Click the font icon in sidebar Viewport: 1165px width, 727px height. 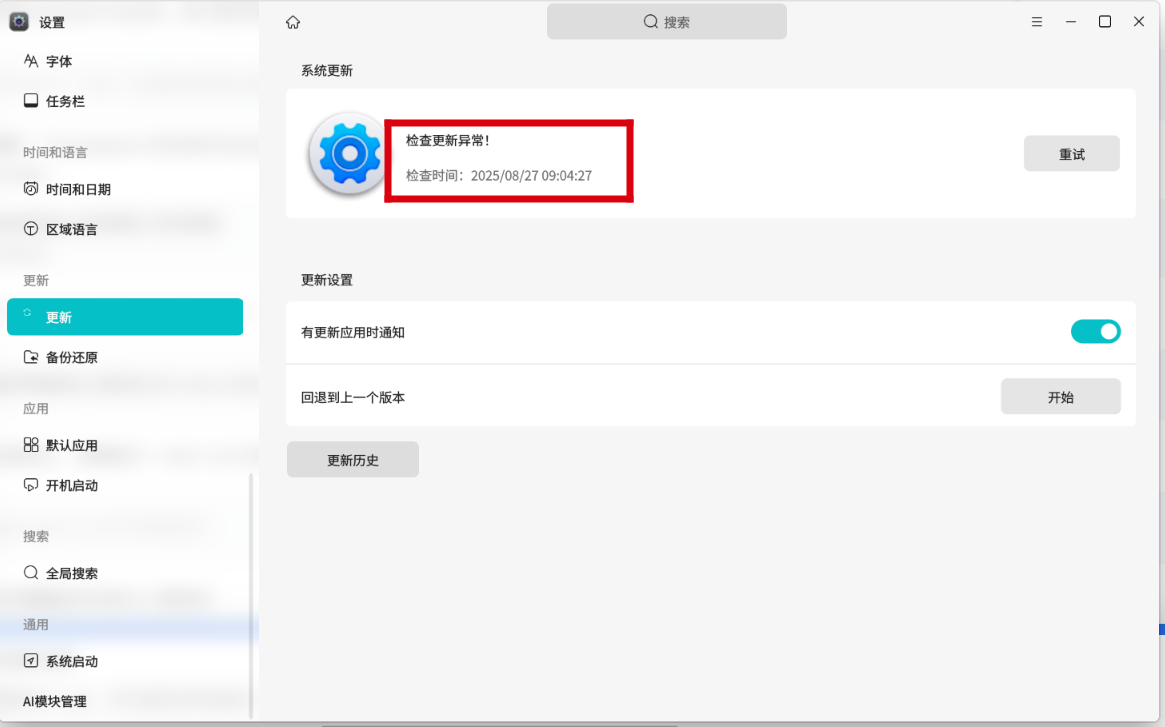click(x=31, y=61)
